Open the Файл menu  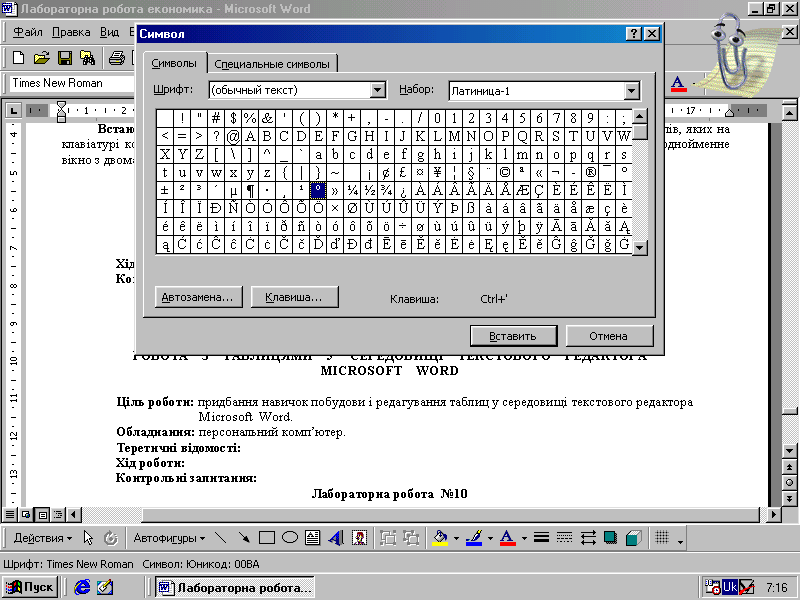coord(28,32)
